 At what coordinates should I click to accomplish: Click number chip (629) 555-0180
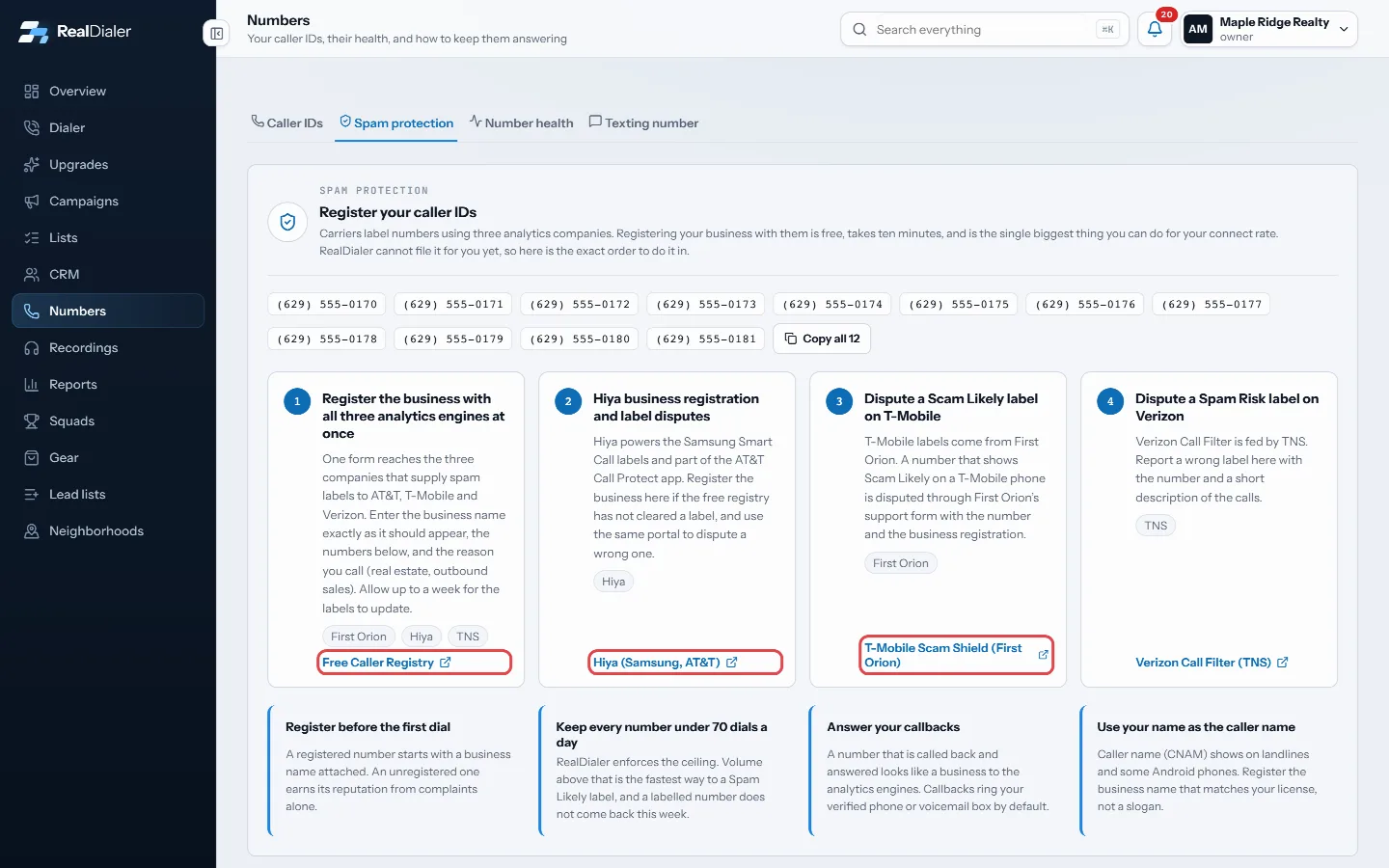[580, 339]
